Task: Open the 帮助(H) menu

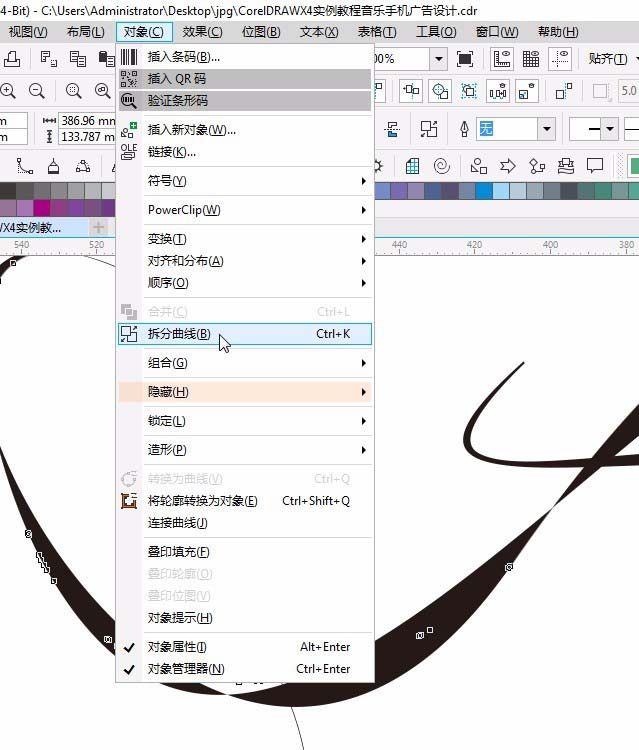Action: 558,32
